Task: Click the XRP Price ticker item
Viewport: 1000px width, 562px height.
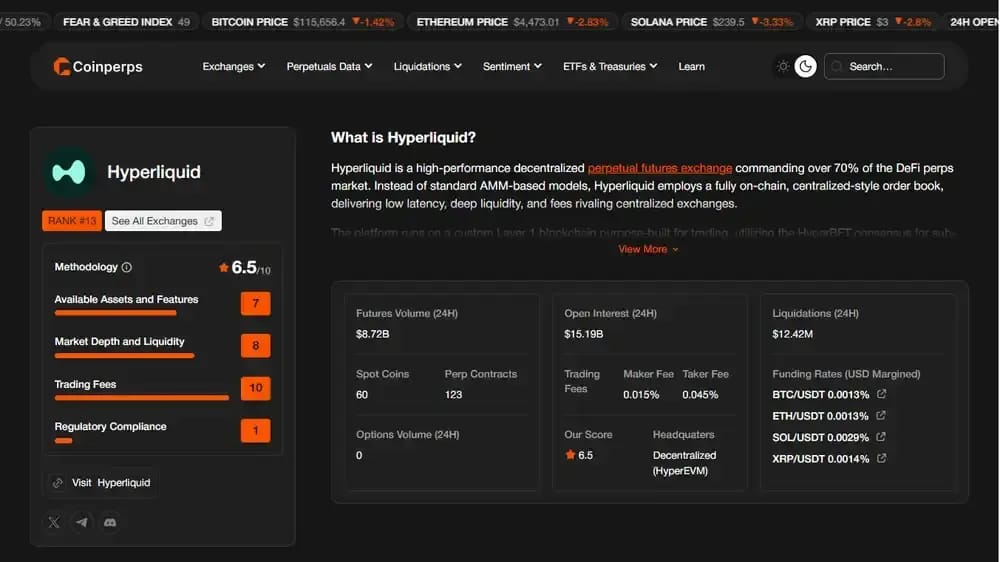Action: pyautogui.click(x=872, y=22)
